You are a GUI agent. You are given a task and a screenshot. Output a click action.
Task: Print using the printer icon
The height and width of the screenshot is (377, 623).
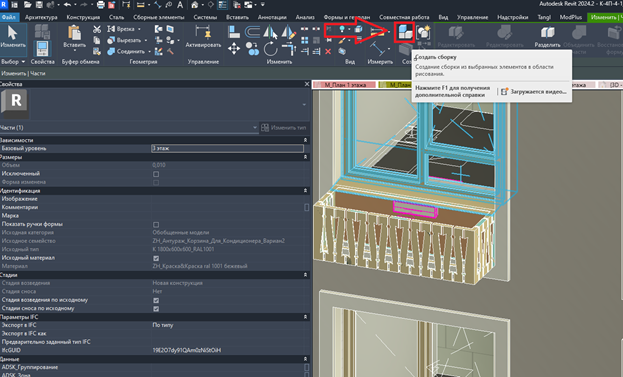click(101, 5)
